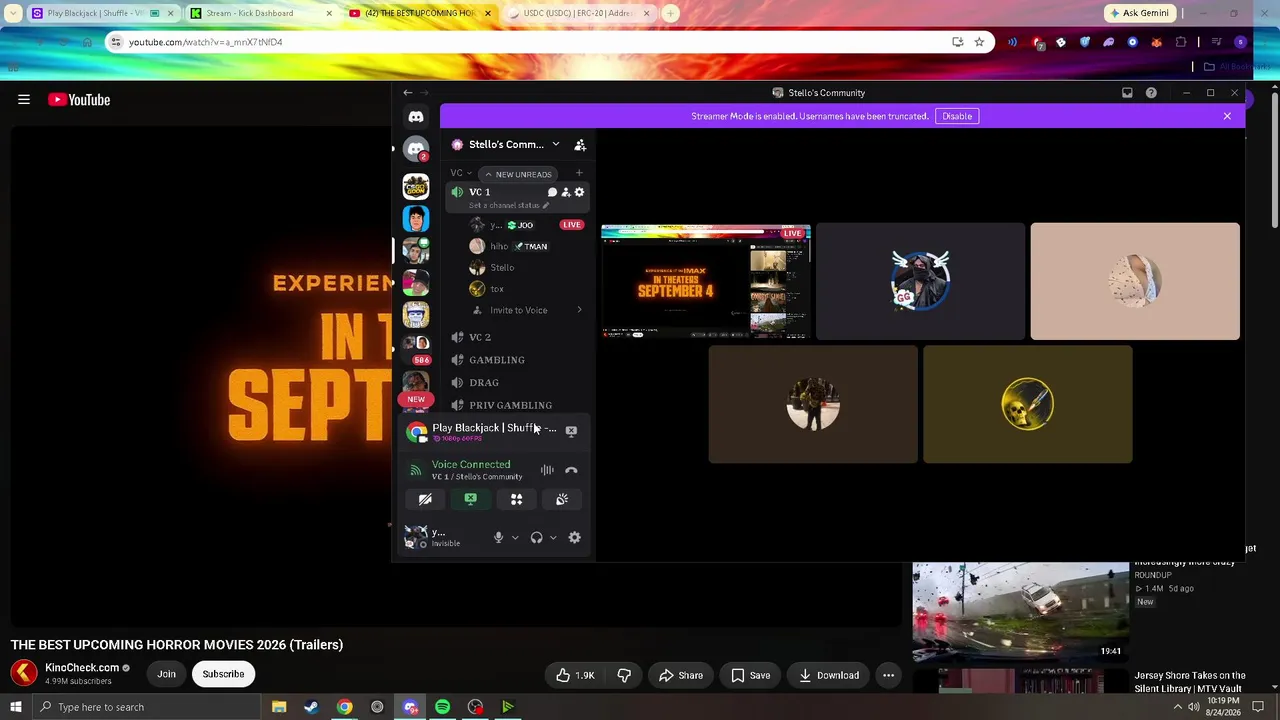
Task: Open Windows Start menu
Action: [15, 707]
